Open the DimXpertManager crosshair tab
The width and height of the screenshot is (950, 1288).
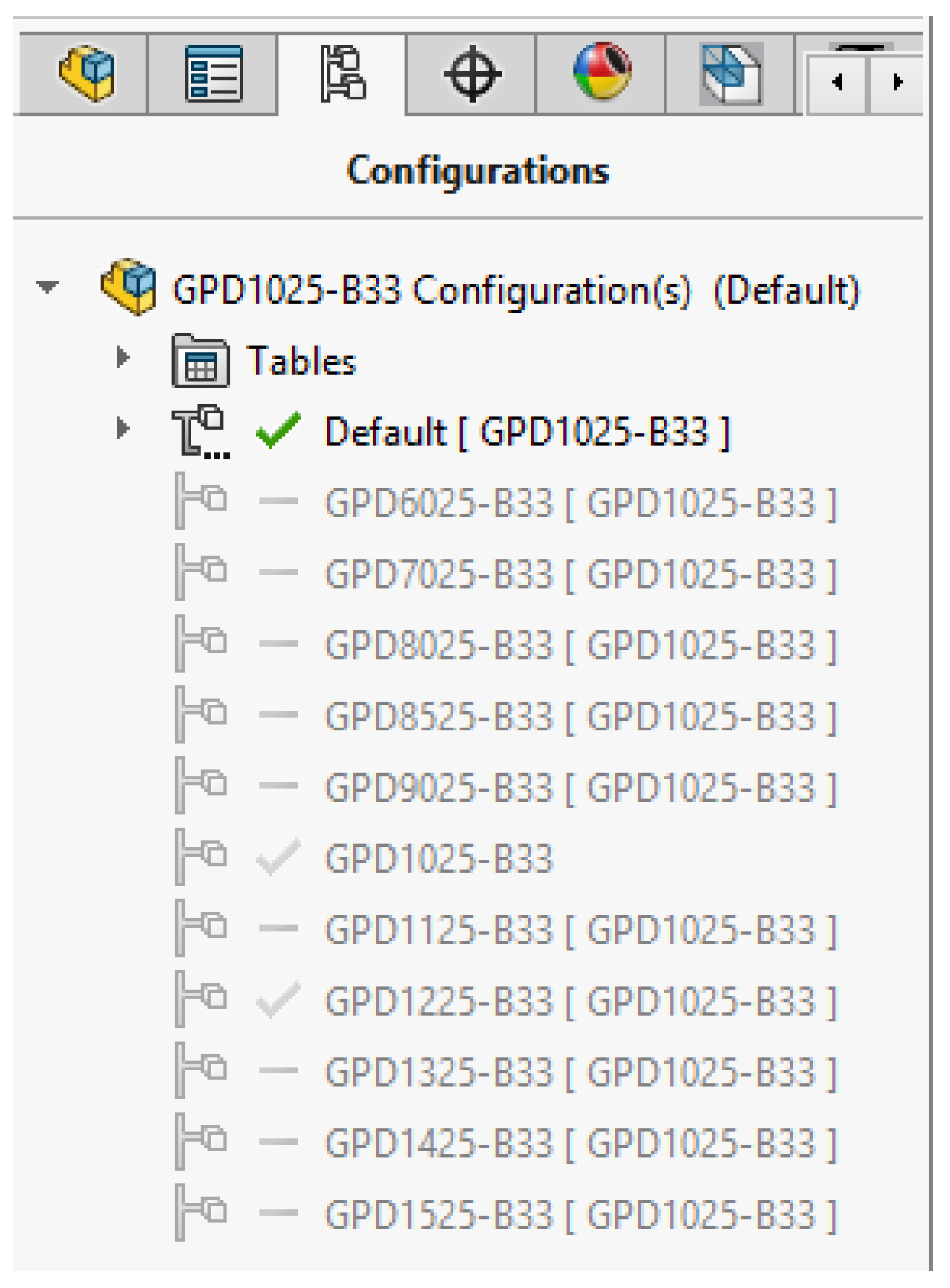click(x=472, y=73)
